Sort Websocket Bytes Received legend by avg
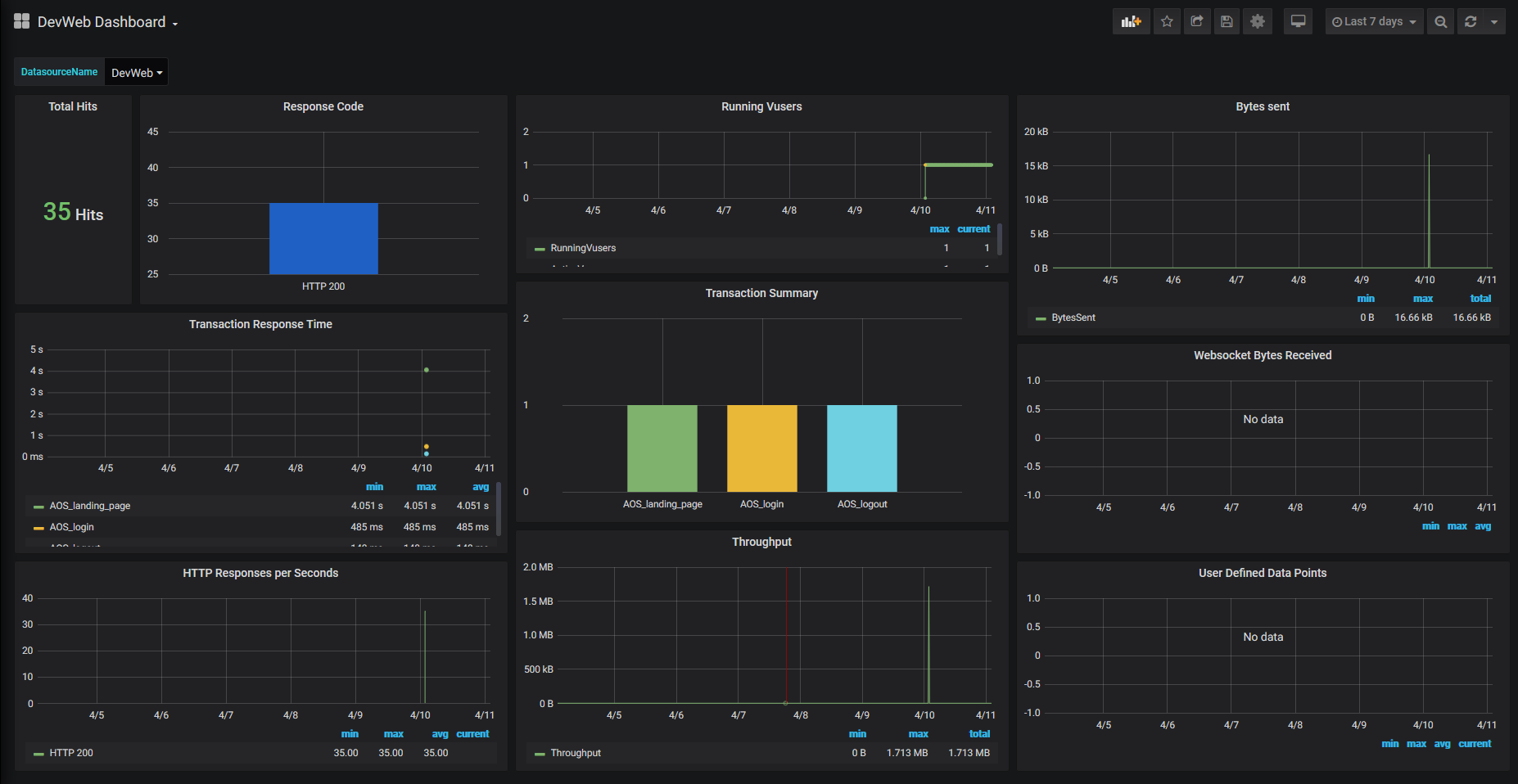Screen dimensions: 1518x784 pos(1483,526)
